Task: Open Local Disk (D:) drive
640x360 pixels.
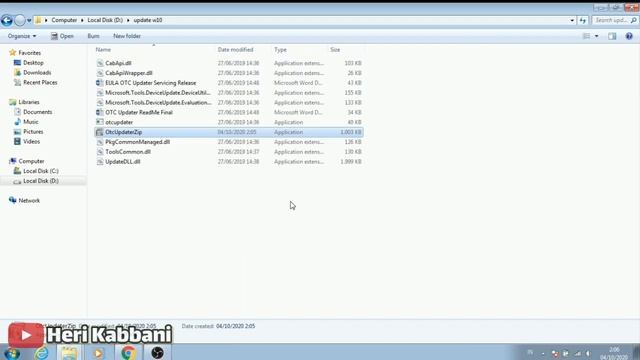Action: [x=41, y=181]
